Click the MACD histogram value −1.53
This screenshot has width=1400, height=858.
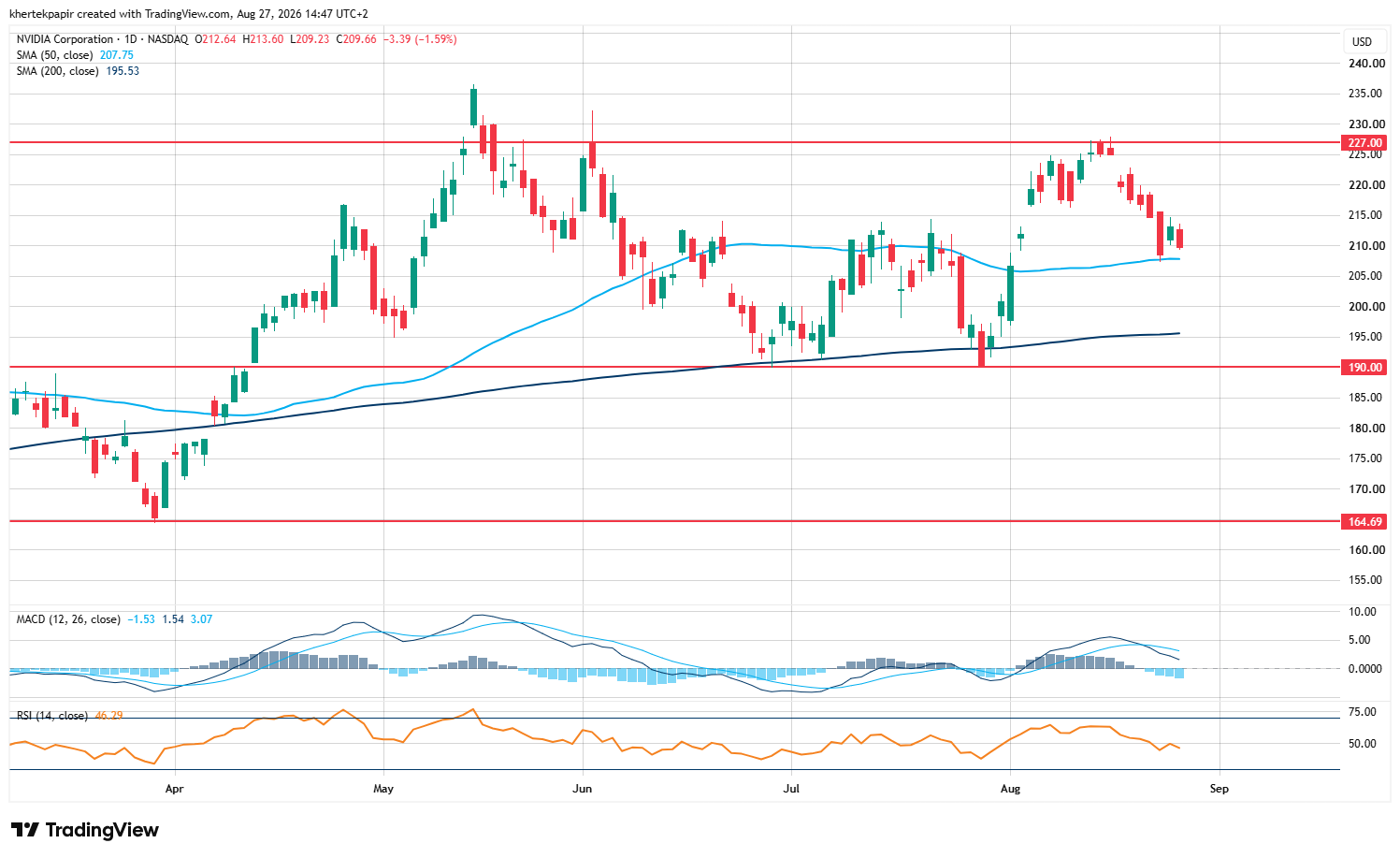coord(141,619)
